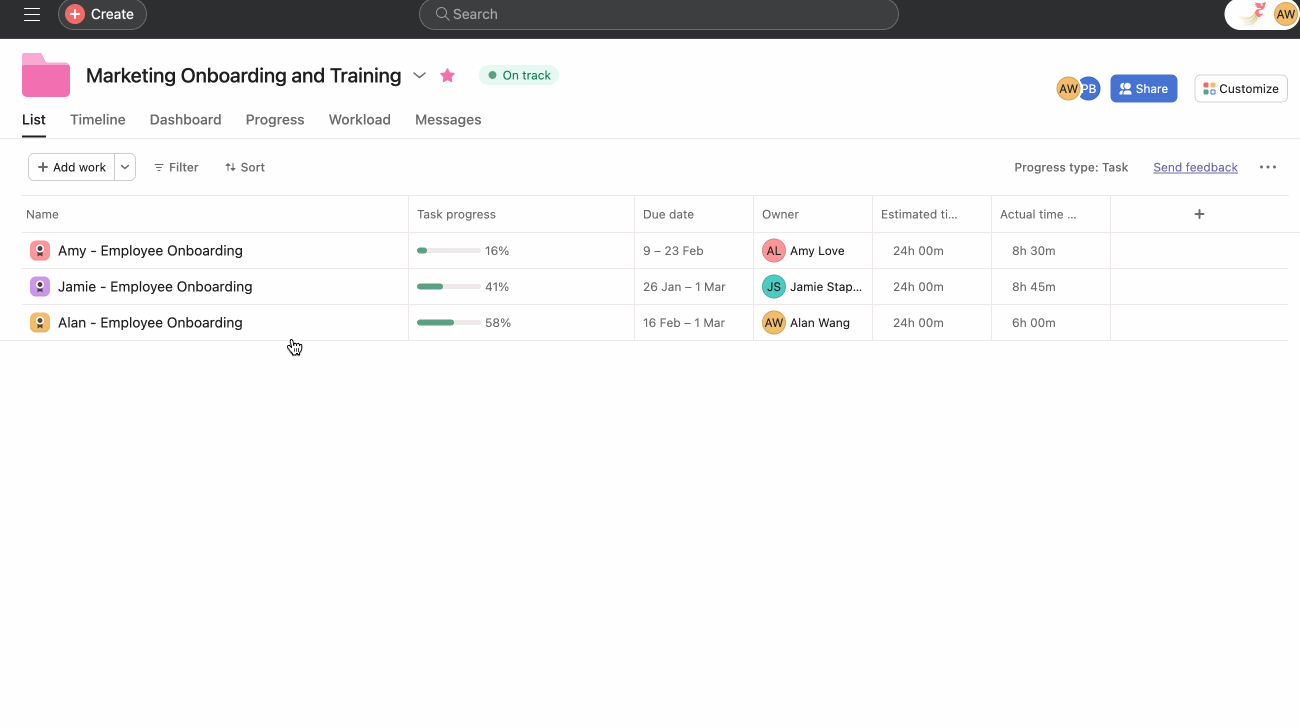Click the pink portfolio folder icon

46,76
